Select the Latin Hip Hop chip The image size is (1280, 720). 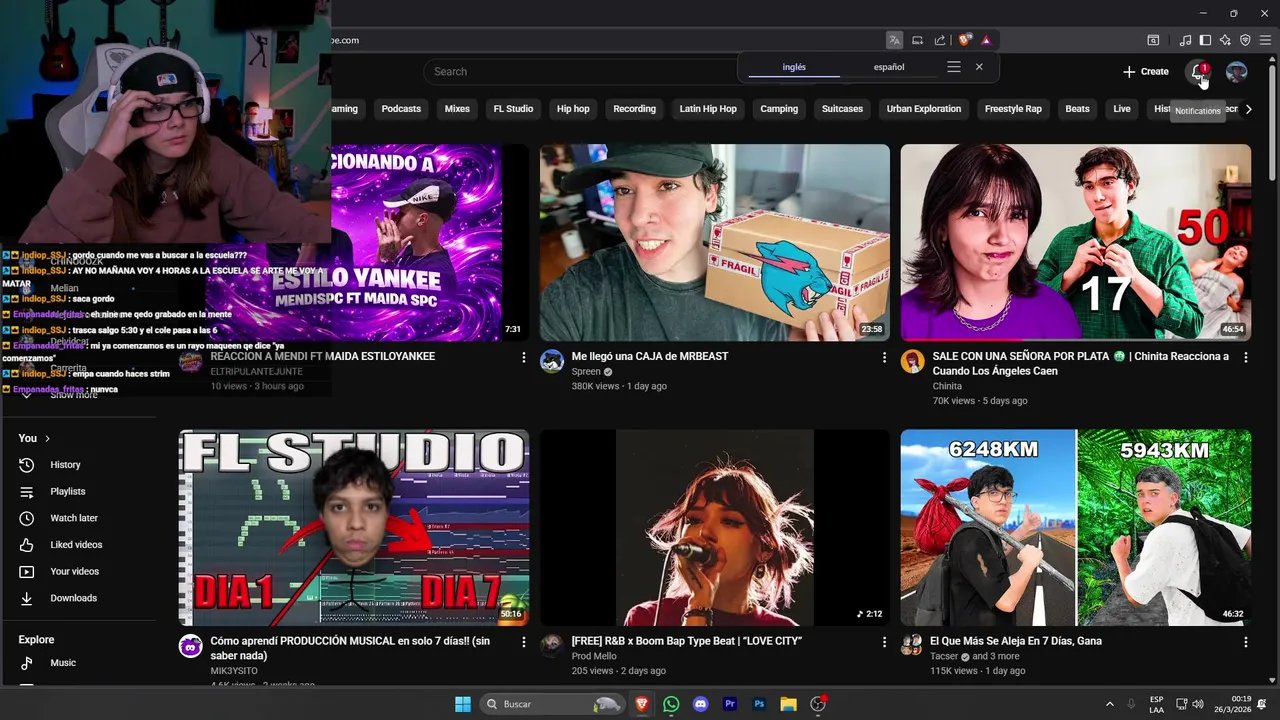pos(708,109)
